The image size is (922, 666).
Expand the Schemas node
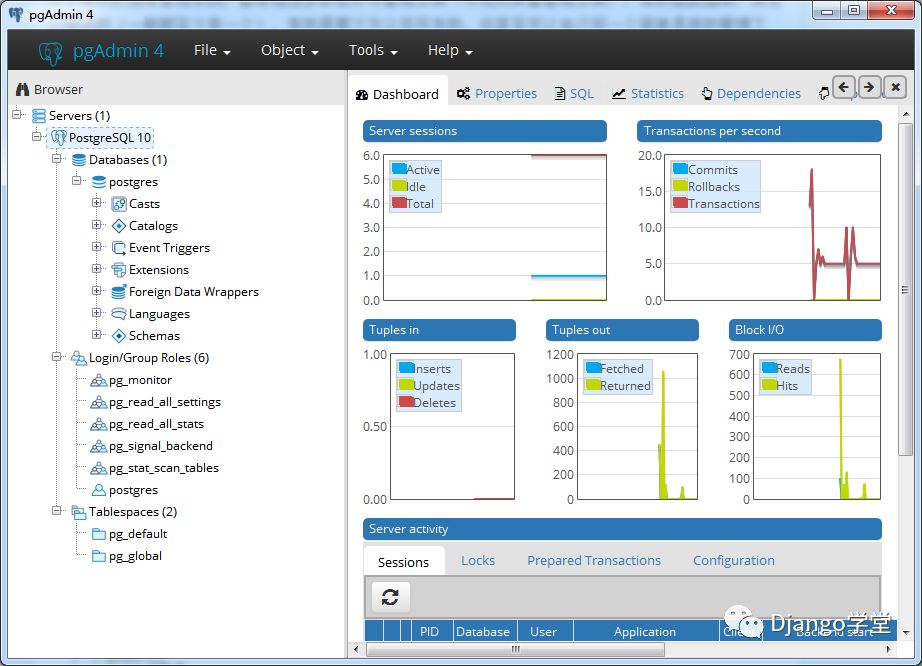[97, 334]
